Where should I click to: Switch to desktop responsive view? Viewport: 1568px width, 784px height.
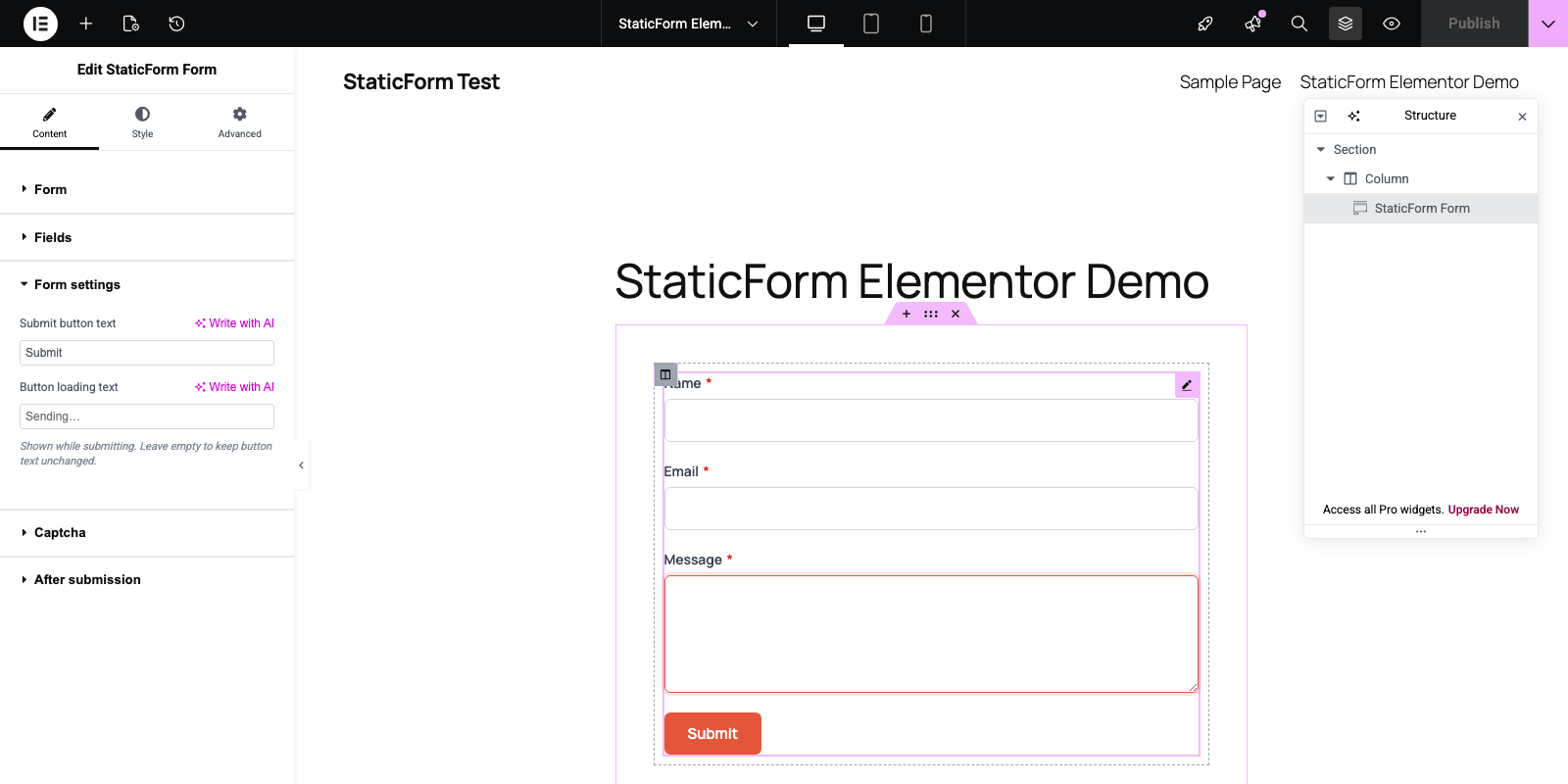(816, 24)
